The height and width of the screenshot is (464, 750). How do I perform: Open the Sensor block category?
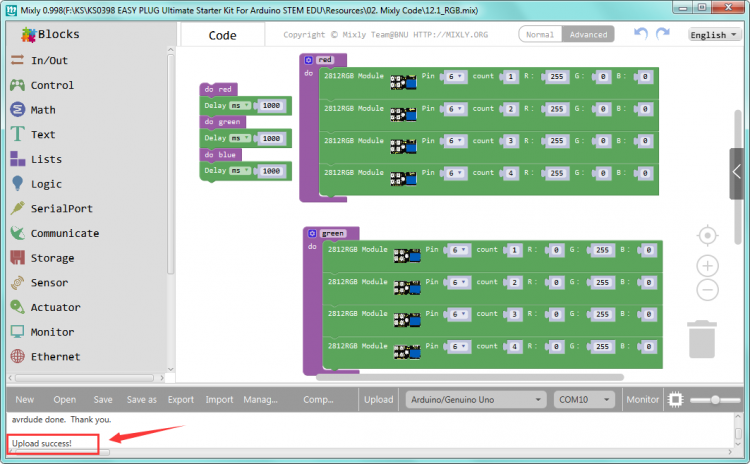tap(49, 283)
